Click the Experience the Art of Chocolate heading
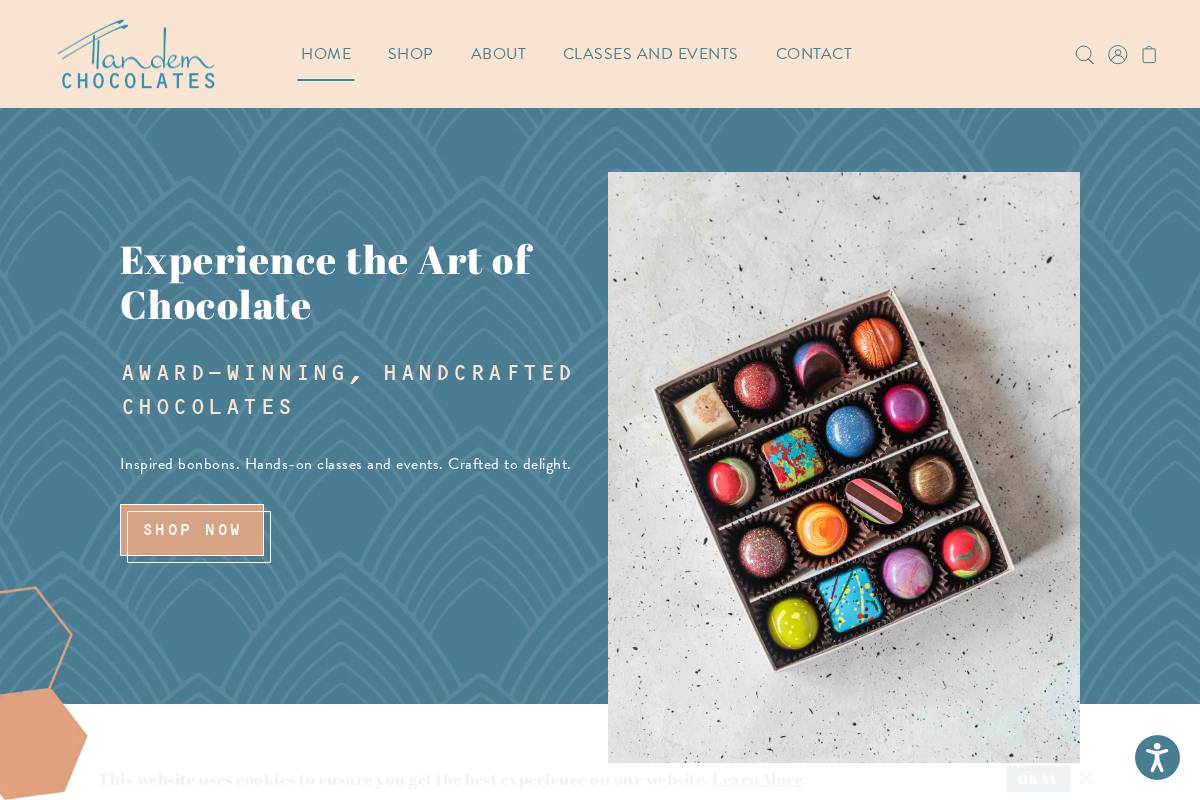 pos(326,283)
